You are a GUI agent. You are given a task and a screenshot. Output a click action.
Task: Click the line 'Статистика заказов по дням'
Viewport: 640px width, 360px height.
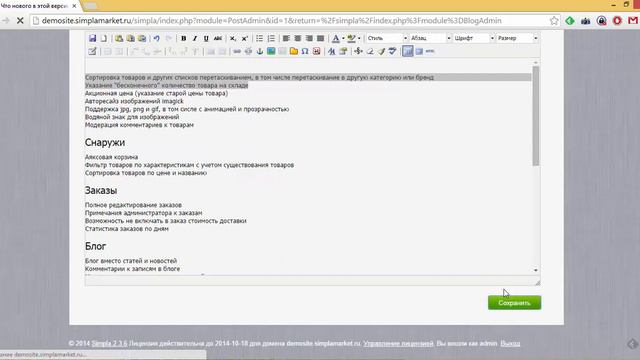pyautogui.click(x=127, y=229)
